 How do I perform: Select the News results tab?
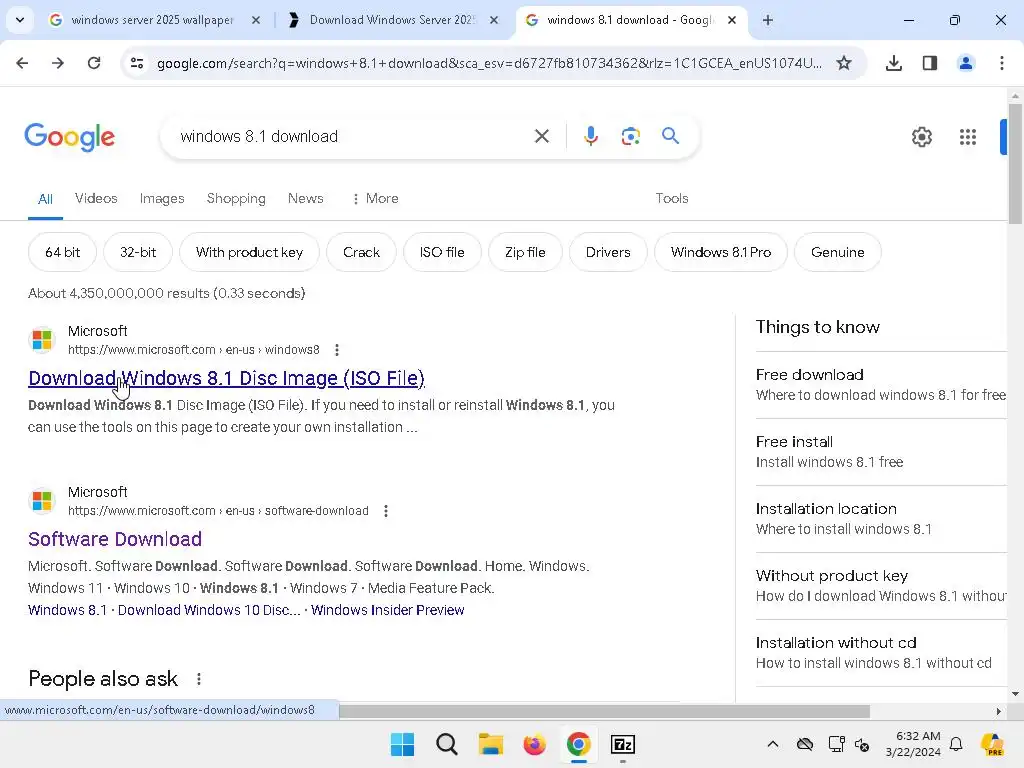[306, 198]
